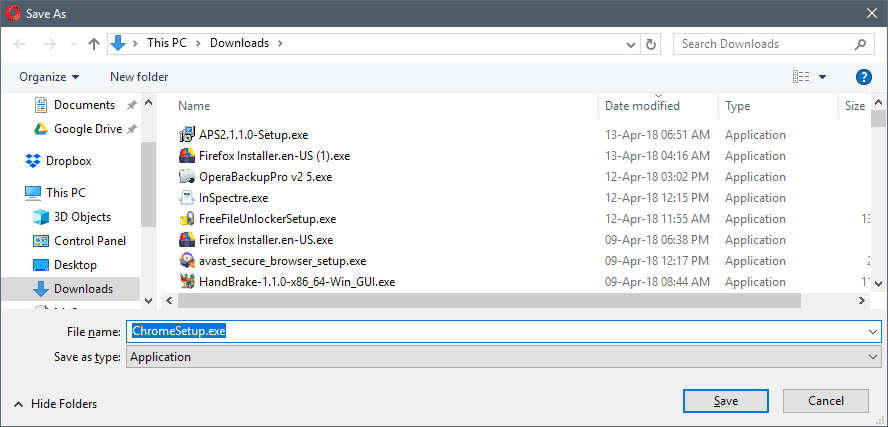888x427 pixels.
Task: Sort by the Type column header
Action: pyautogui.click(x=737, y=106)
